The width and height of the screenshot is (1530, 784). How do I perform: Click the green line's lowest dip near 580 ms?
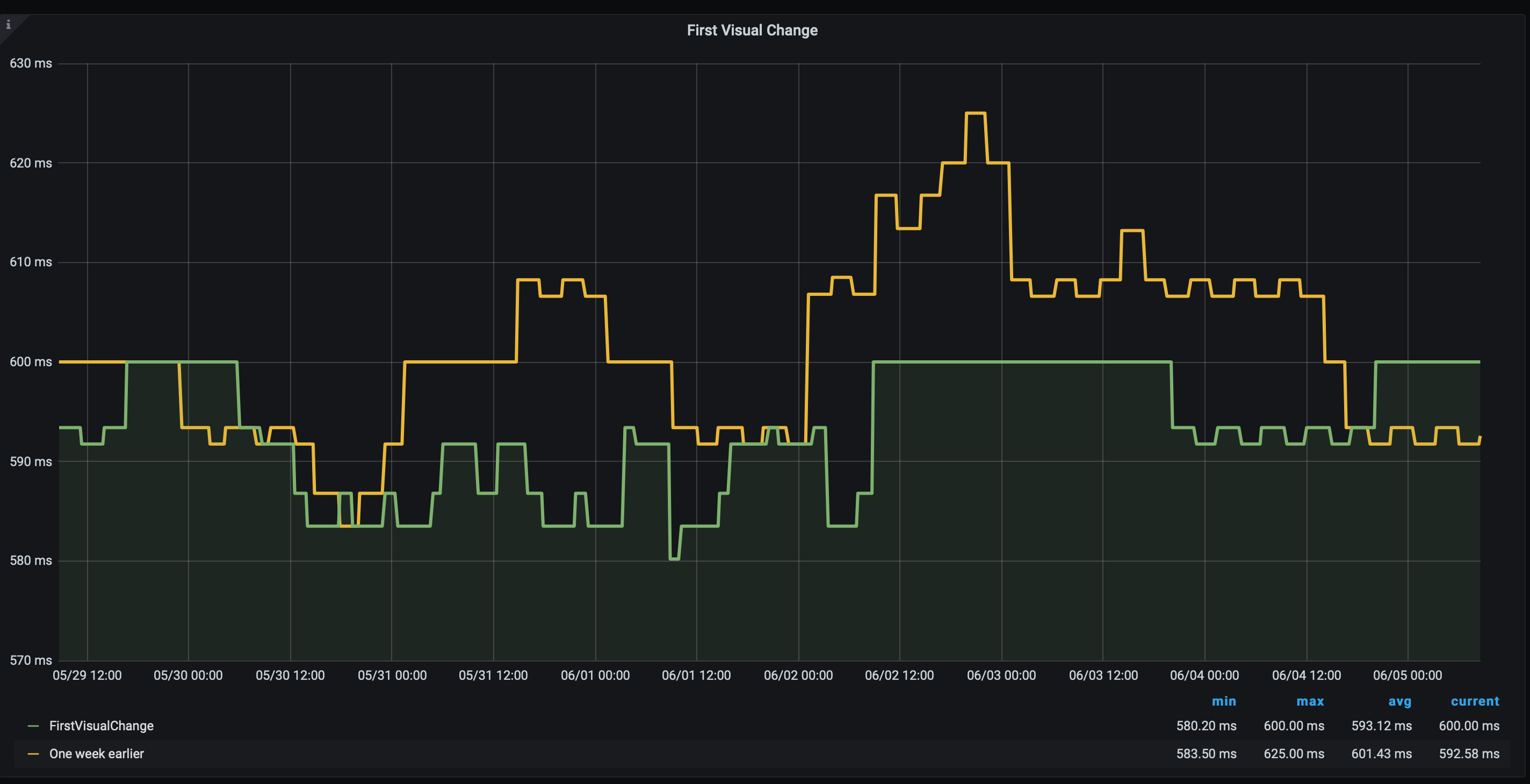click(x=674, y=559)
